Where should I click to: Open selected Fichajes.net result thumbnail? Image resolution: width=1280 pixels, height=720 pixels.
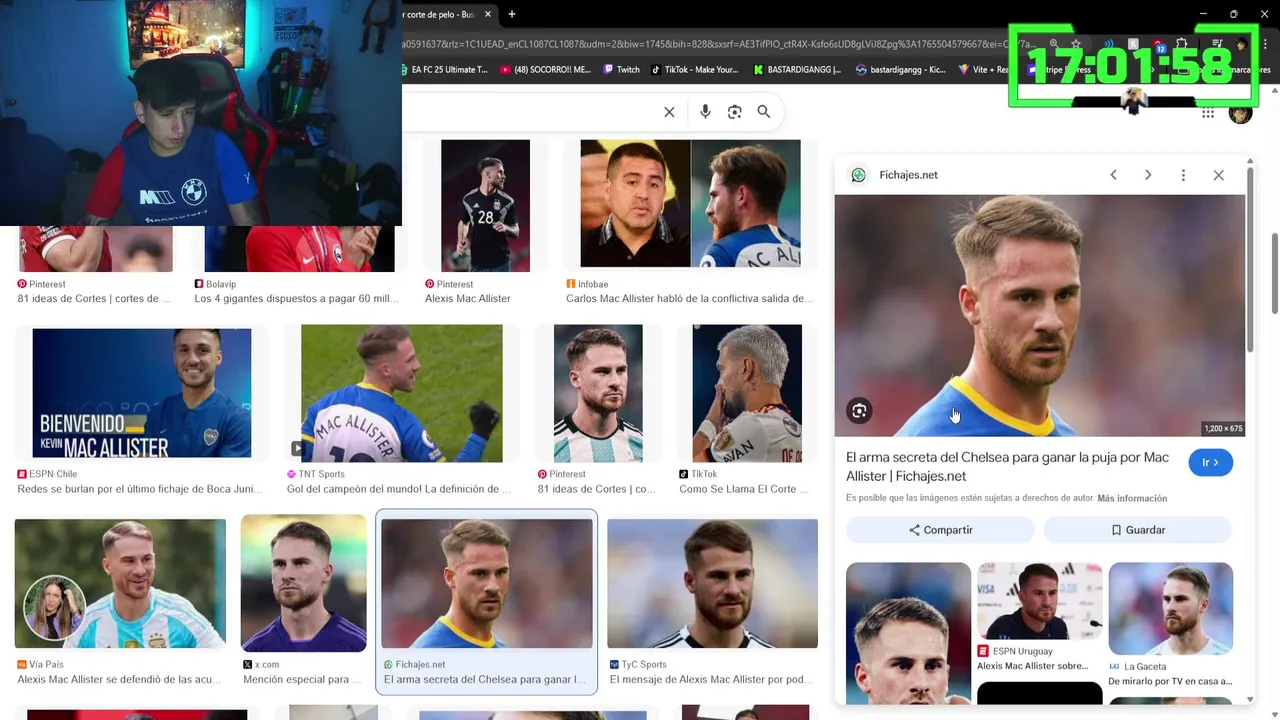pyautogui.click(x=486, y=583)
